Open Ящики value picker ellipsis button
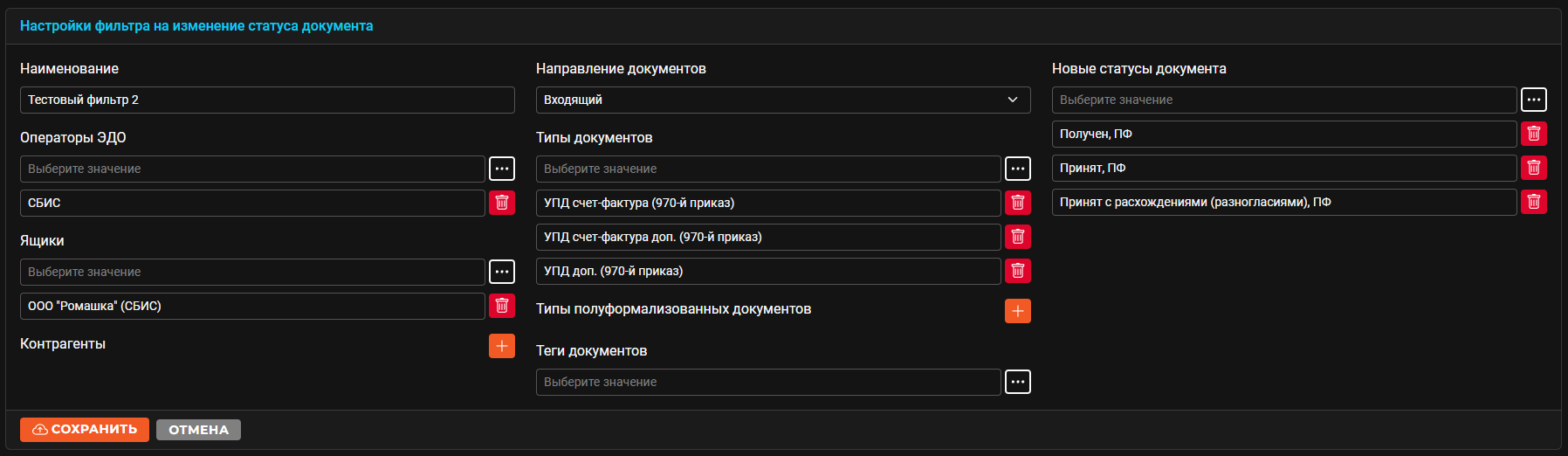1568x456 pixels. (x=502, y=272)
